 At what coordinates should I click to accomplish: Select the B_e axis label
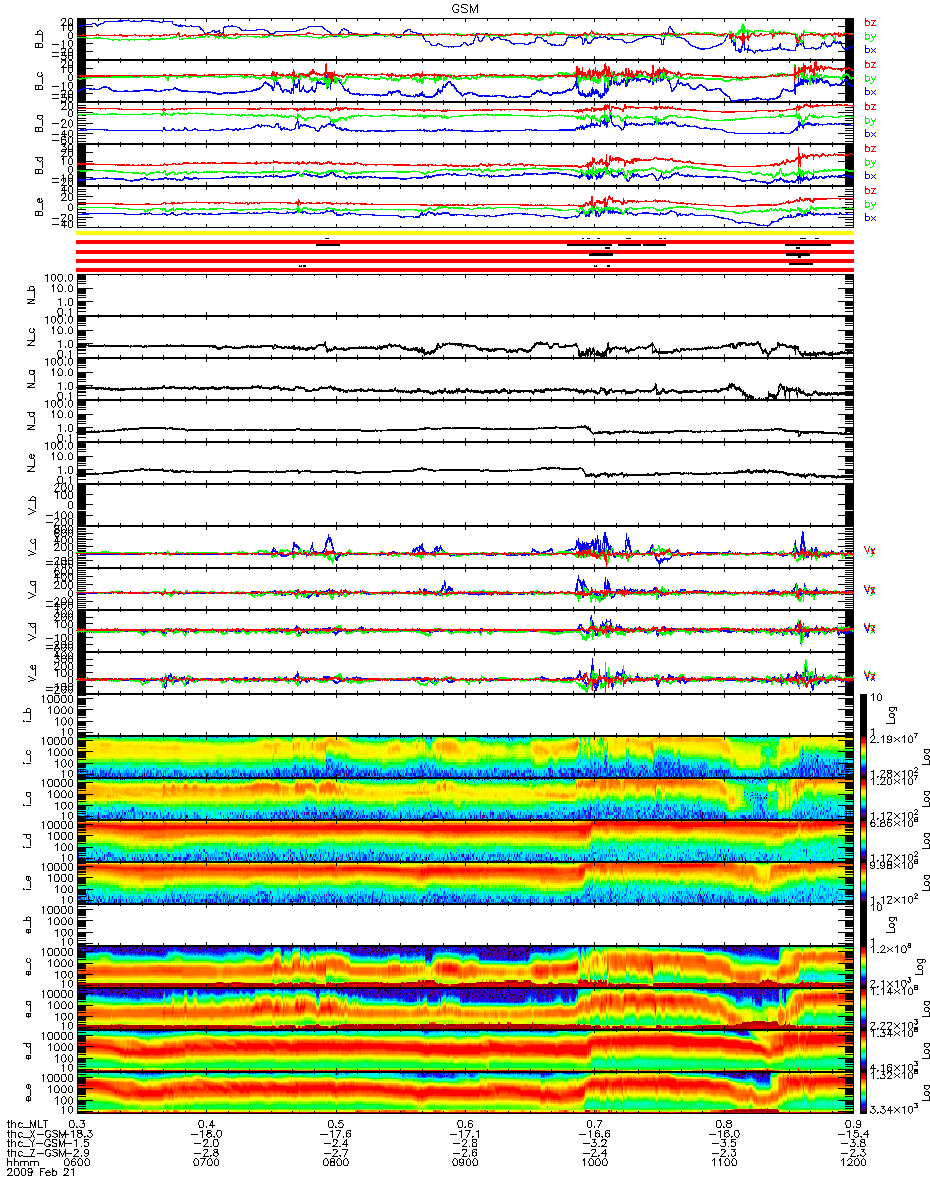tap(40, 208)
